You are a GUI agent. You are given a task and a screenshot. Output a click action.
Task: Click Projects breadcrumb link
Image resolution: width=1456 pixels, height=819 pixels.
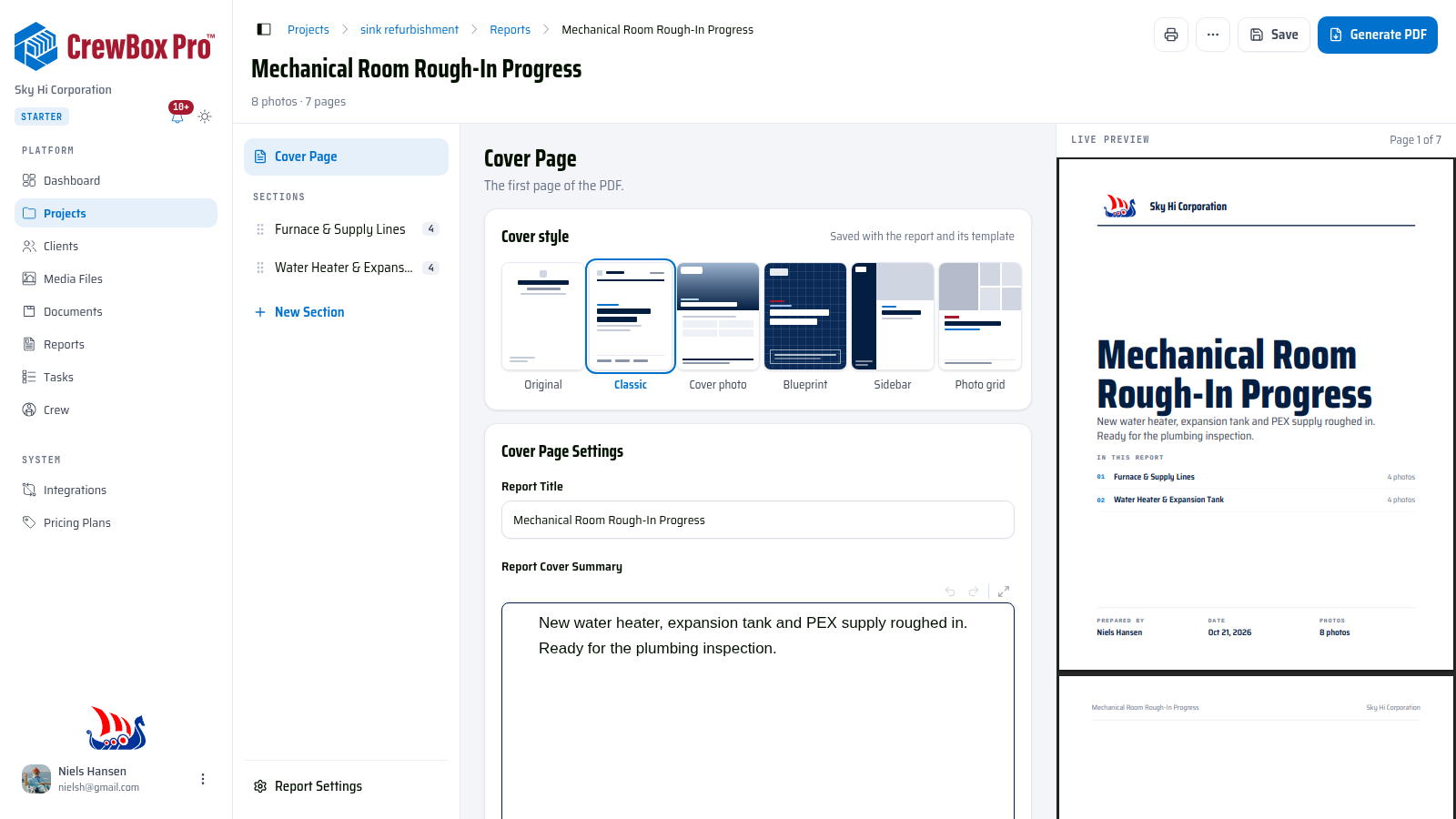308,29
